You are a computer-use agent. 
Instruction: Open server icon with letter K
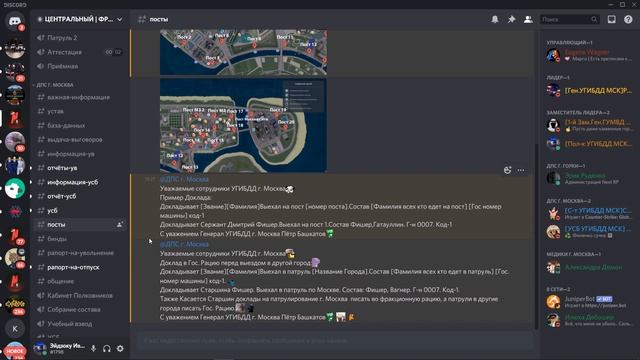click(15, 329)
